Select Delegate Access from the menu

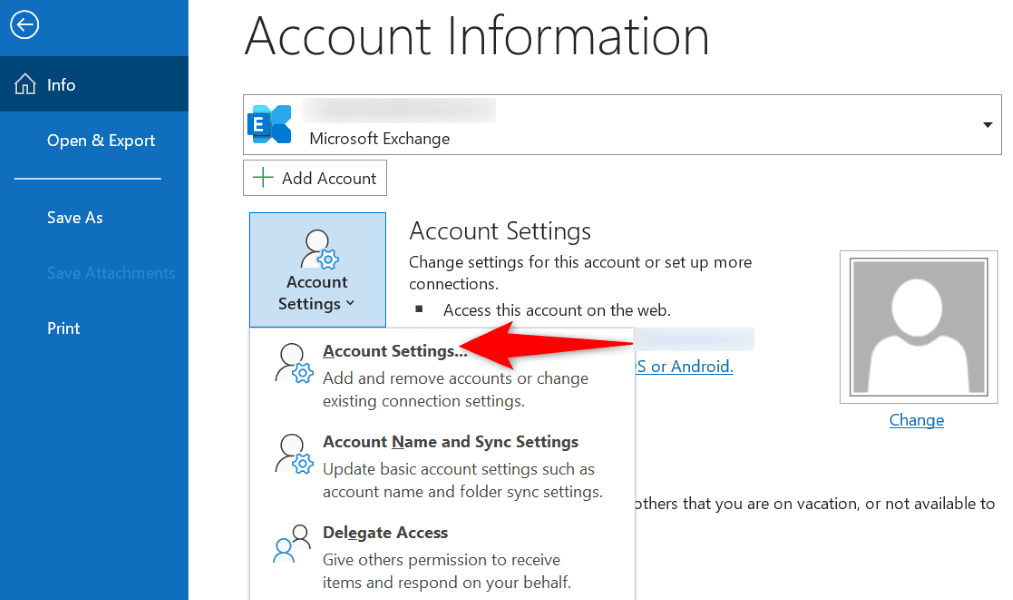(x=385, y=533)
